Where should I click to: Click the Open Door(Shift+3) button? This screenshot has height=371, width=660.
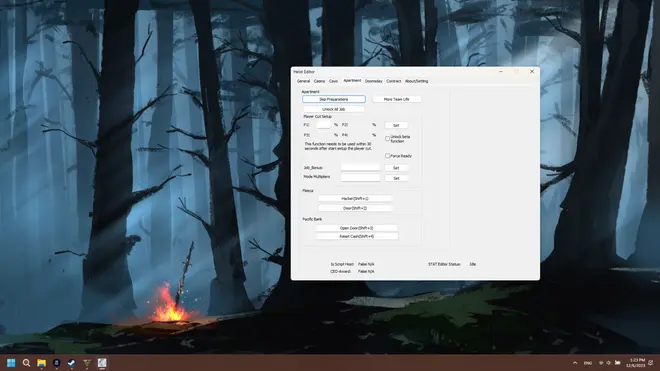point(357,228)
